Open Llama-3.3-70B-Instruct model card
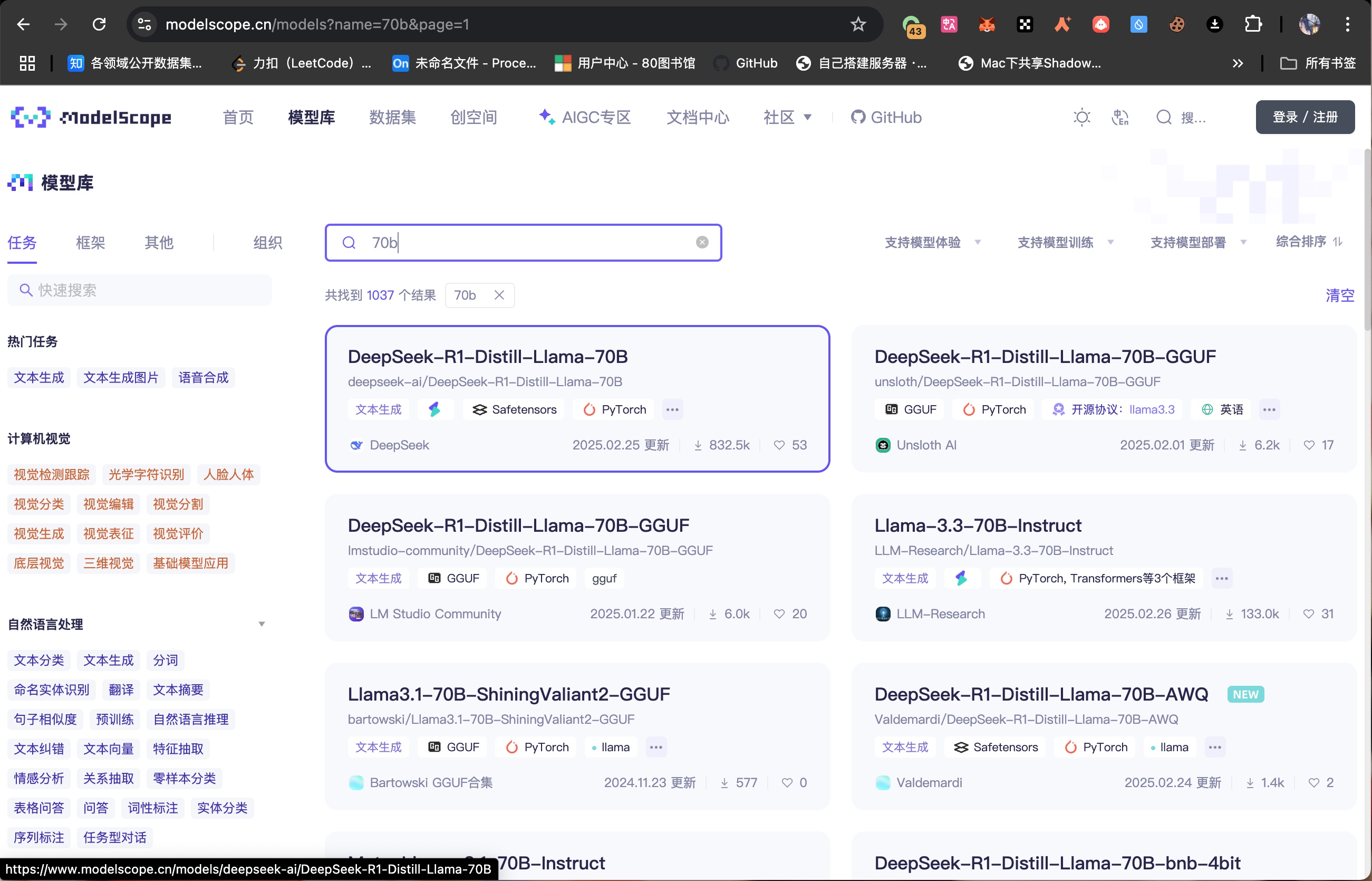 [978, 525]
